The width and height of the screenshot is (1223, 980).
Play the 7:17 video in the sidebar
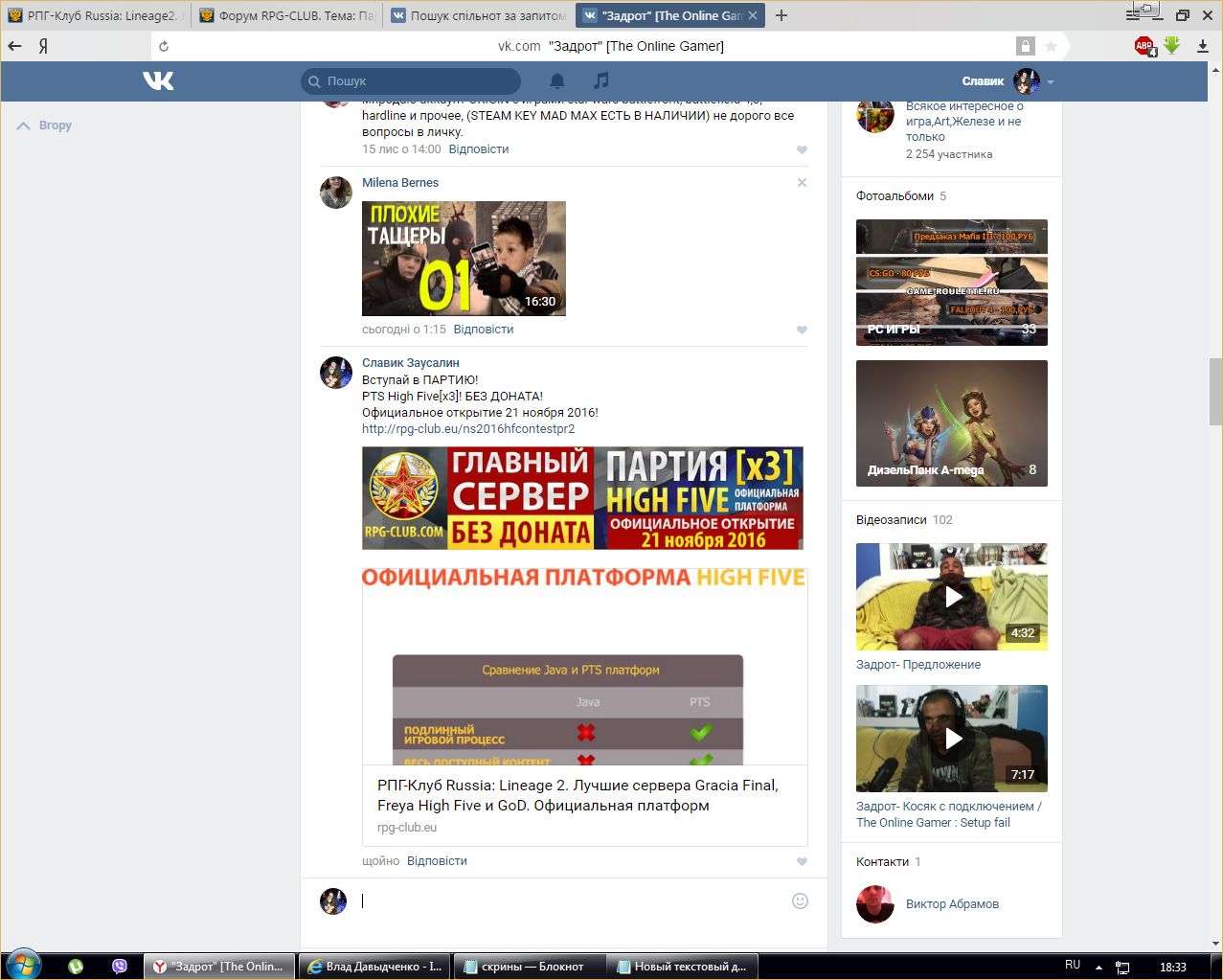pyautogui.click(x=952, y=739)
